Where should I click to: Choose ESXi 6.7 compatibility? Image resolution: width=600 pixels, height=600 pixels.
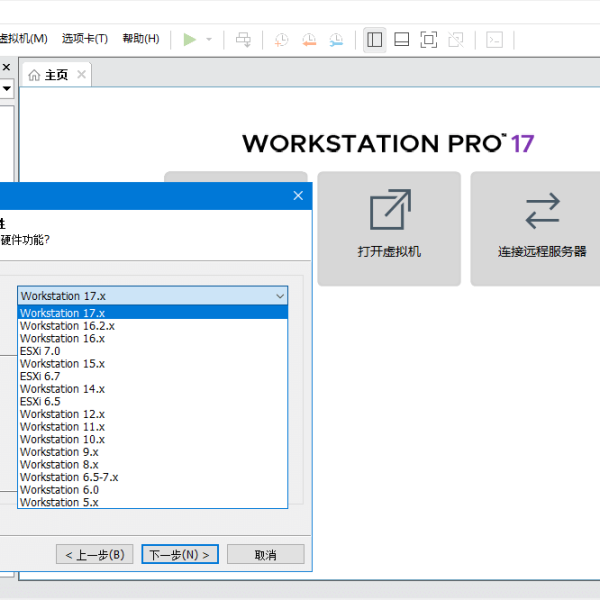[152, 376]
